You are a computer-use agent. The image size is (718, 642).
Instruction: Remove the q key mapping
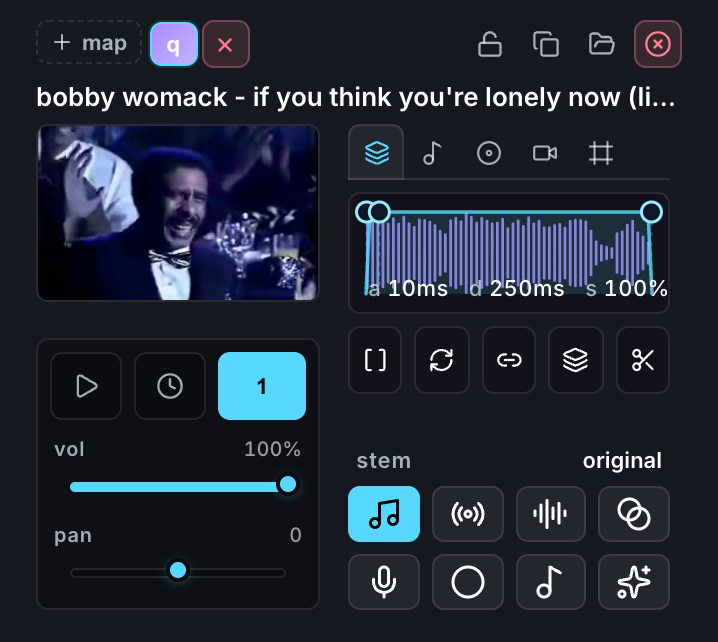[225, 44]
